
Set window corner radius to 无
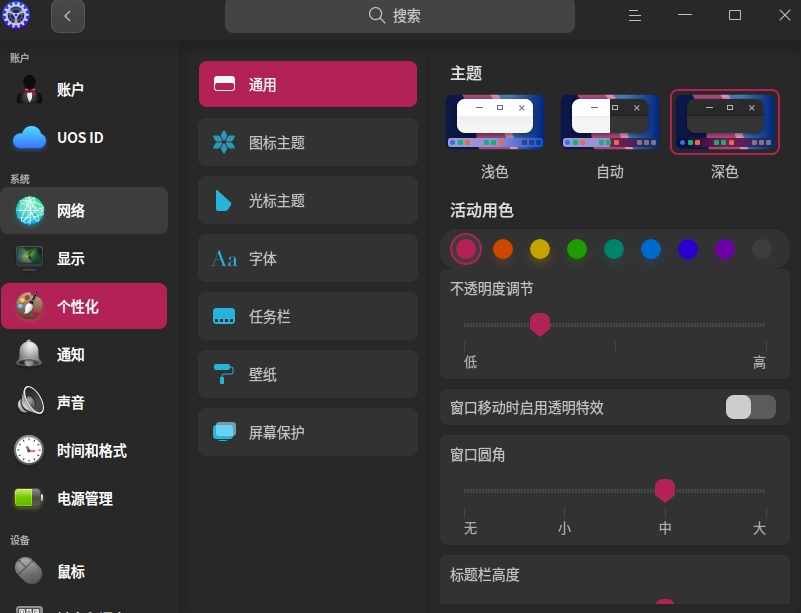[x=470, y=528]
